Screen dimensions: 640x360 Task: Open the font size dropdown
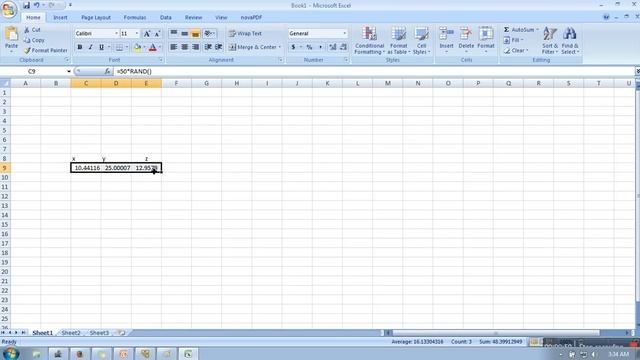click(137, 33)
